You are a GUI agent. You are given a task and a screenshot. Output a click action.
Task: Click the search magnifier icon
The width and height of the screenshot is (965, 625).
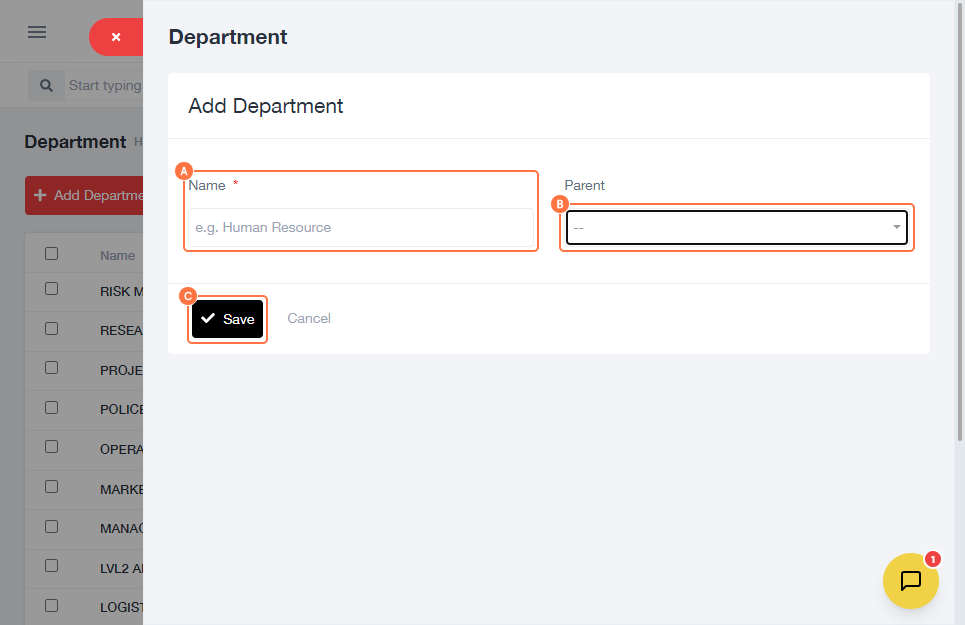[x=46, y=86]
